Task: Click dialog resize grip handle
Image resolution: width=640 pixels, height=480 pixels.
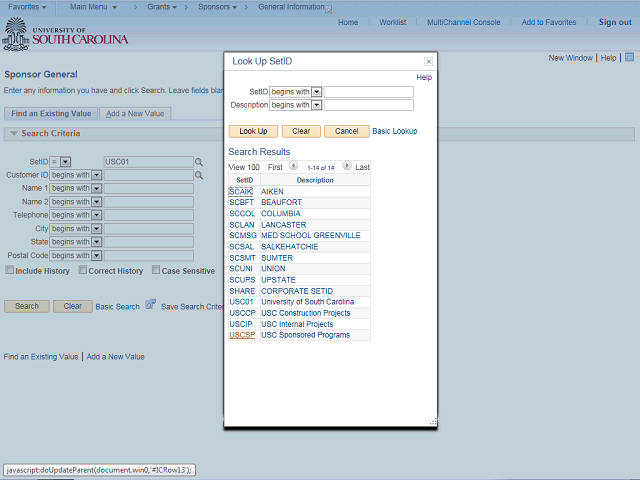Action: point(433,422)
